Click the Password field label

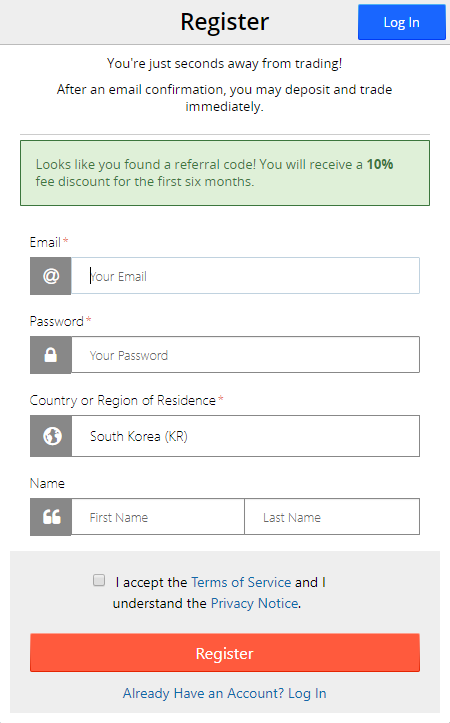57,321
